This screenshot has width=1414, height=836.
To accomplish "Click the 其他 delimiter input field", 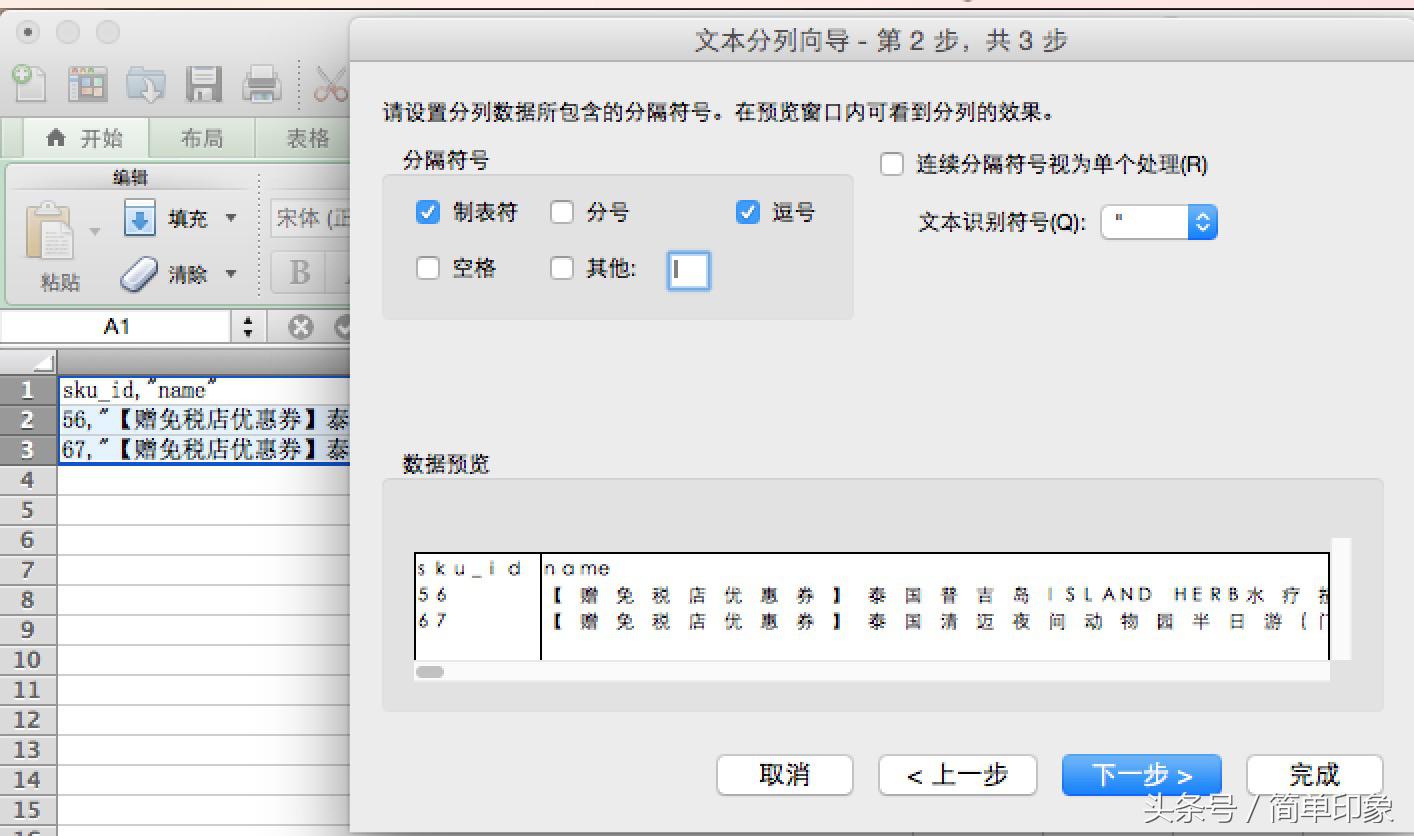I will point(688,270).
